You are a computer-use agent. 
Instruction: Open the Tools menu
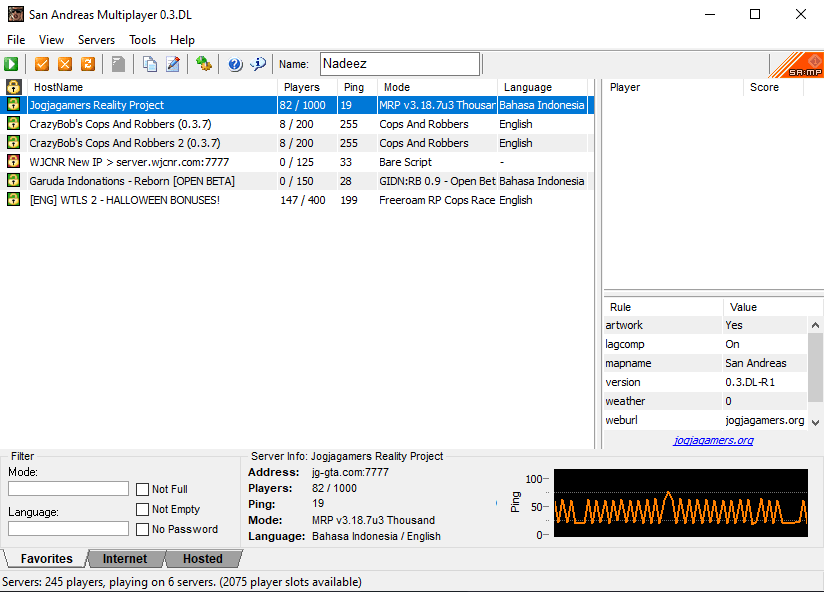coord(142,40)
